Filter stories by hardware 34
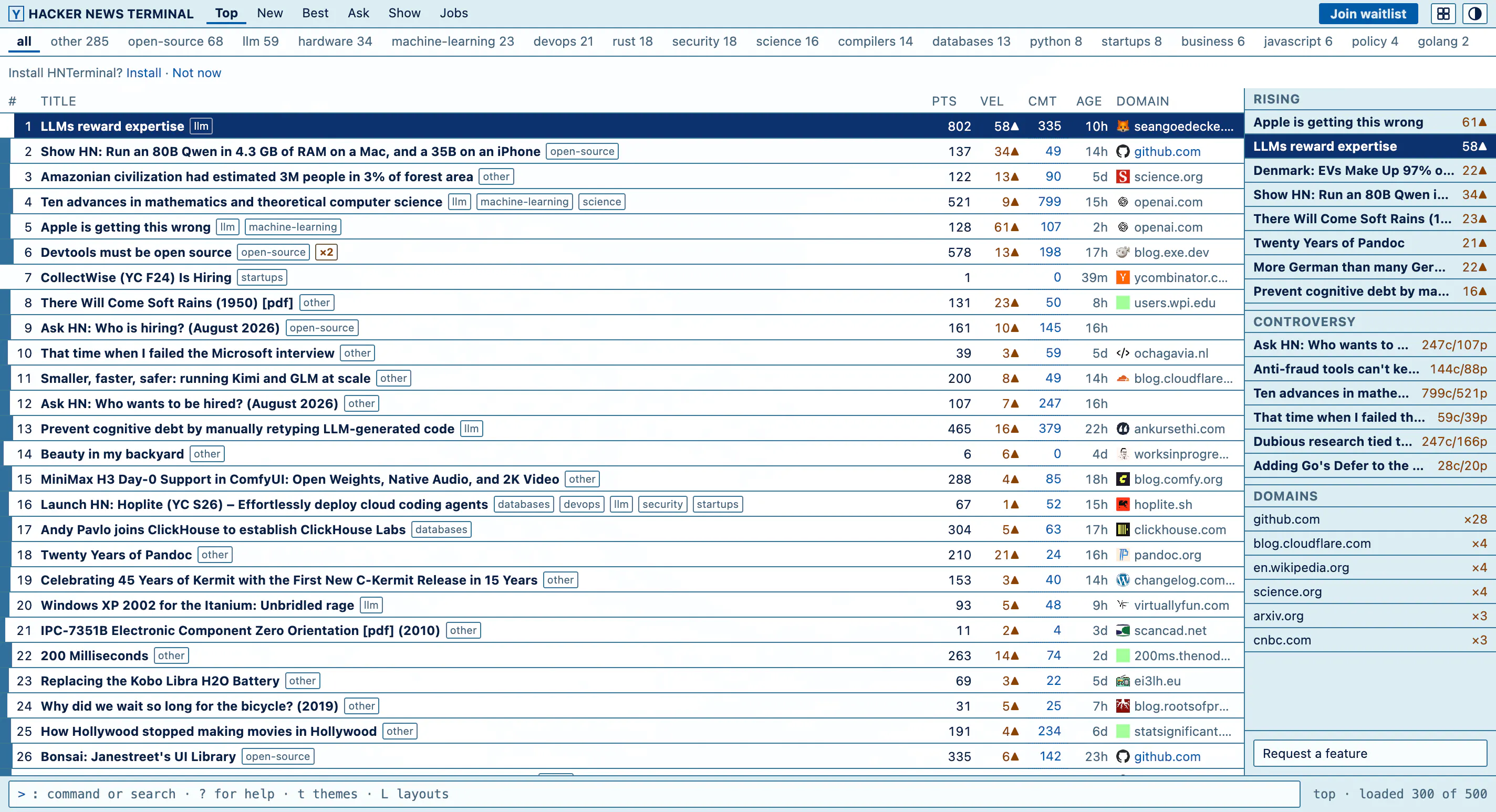The image size is (1496, 812). 335,41
